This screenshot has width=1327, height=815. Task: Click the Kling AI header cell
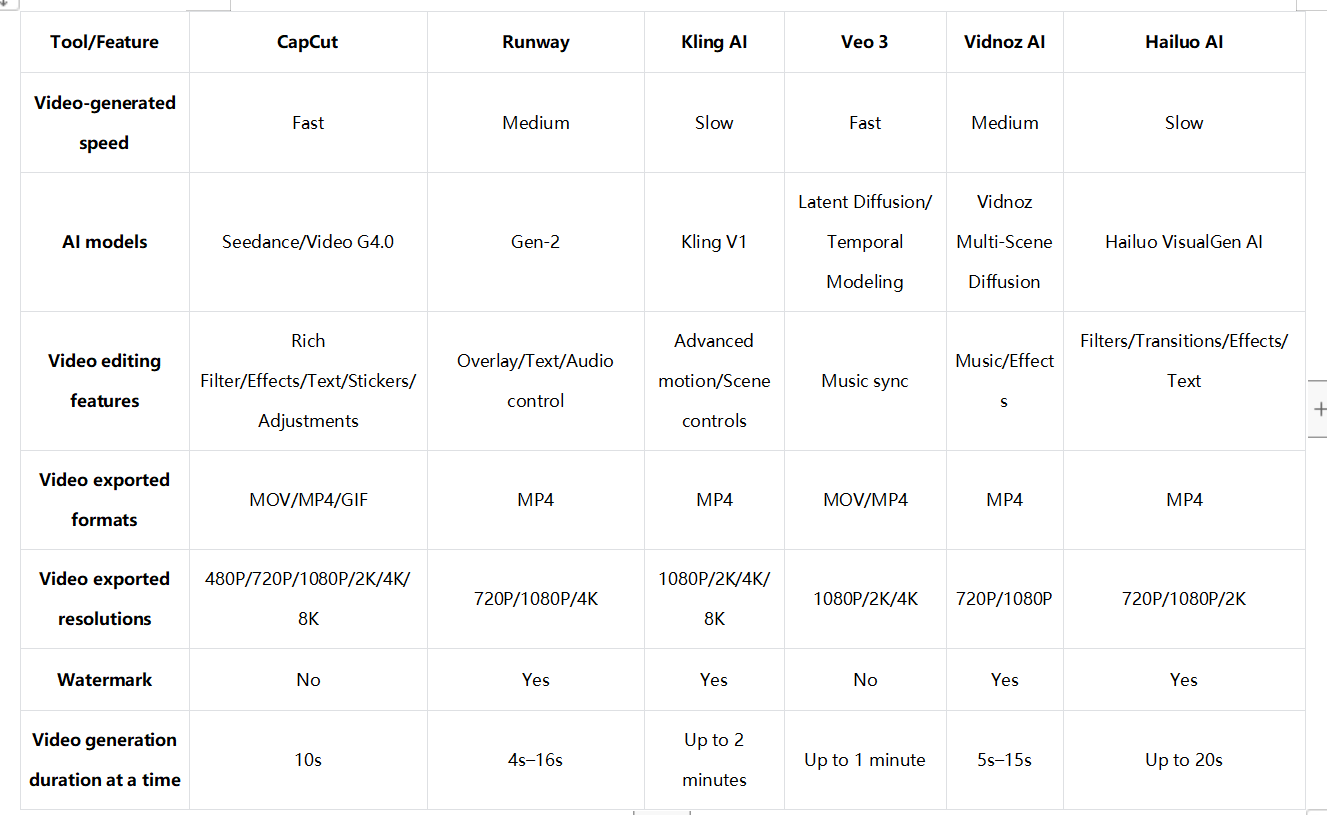(714, 42)
